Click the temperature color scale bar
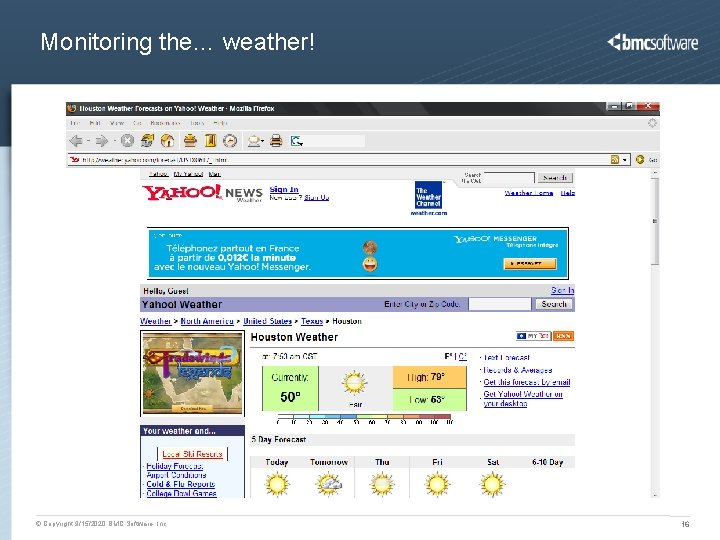This screenshot has height=540, width=720. click(x=364, y=416)
